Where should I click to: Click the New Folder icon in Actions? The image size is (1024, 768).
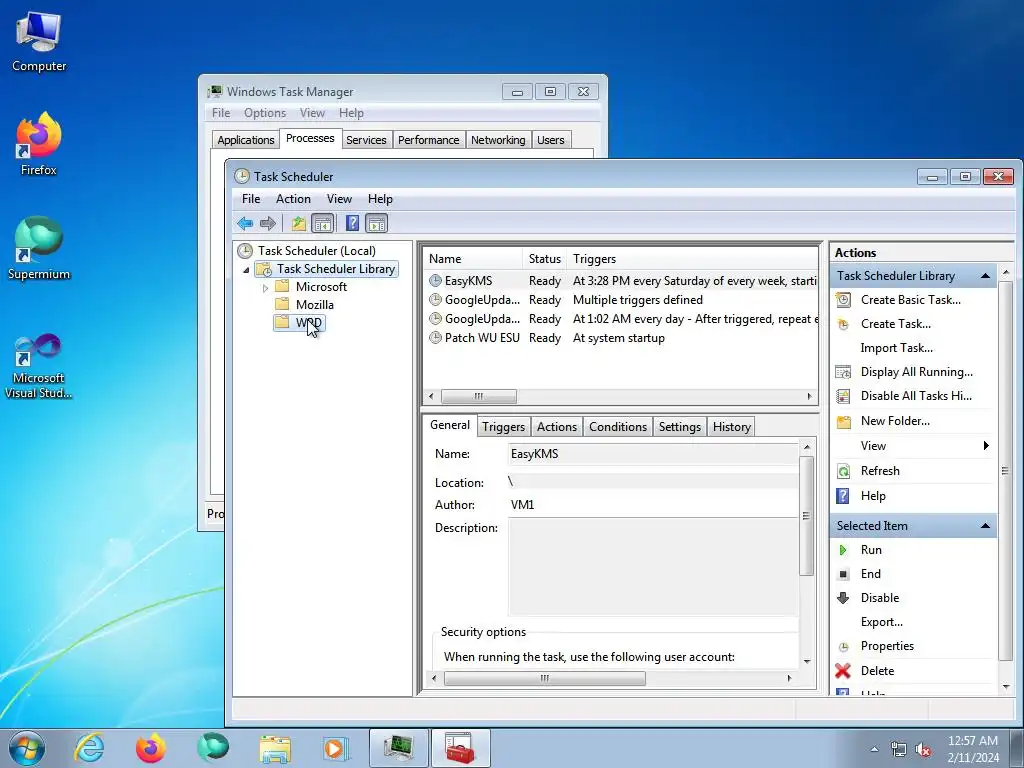[x=843, y=421]
